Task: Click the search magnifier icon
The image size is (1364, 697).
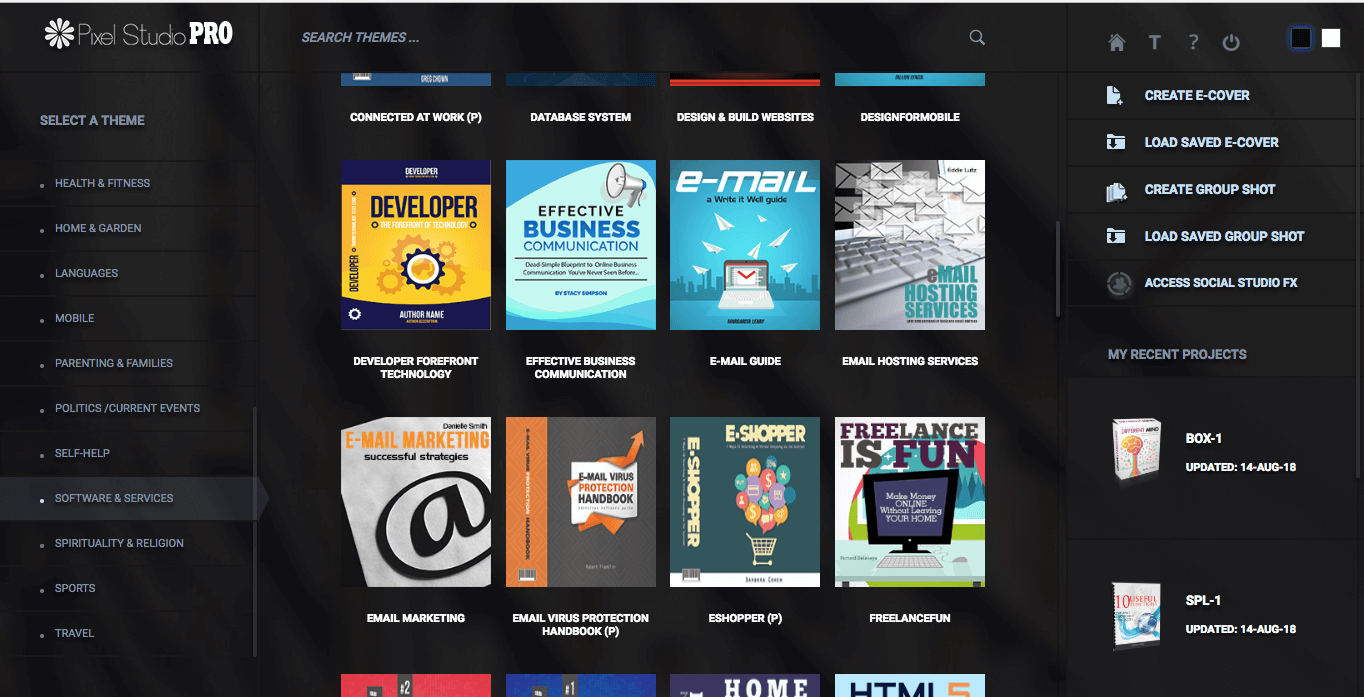Action: 977,38
